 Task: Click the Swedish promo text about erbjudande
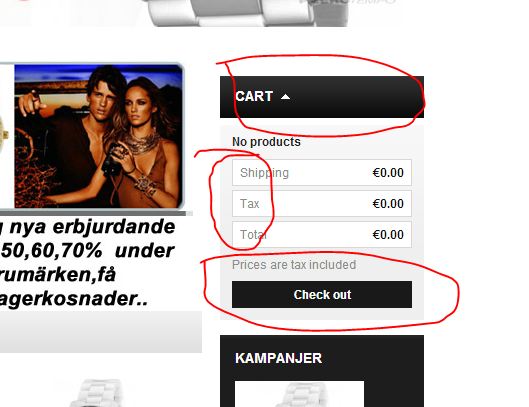tap(88, 262)
